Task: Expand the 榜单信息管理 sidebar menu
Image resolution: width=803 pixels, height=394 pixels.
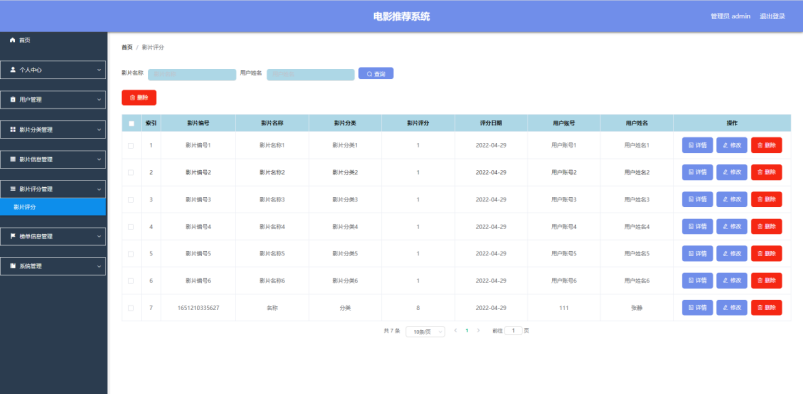Action: click(x=53, y=236)
